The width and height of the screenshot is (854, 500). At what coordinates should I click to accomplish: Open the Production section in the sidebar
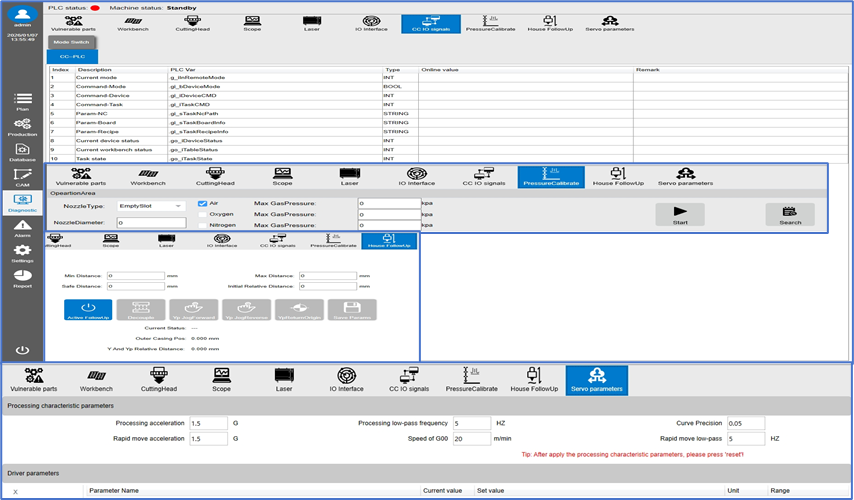pyautogui.click(x=22, y=127)
